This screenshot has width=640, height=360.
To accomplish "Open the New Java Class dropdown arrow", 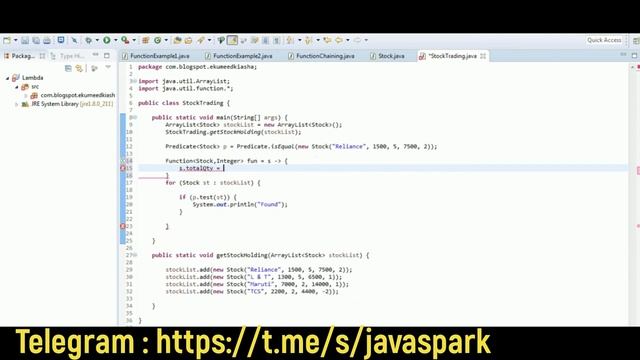I will click(x=166, y=40).
